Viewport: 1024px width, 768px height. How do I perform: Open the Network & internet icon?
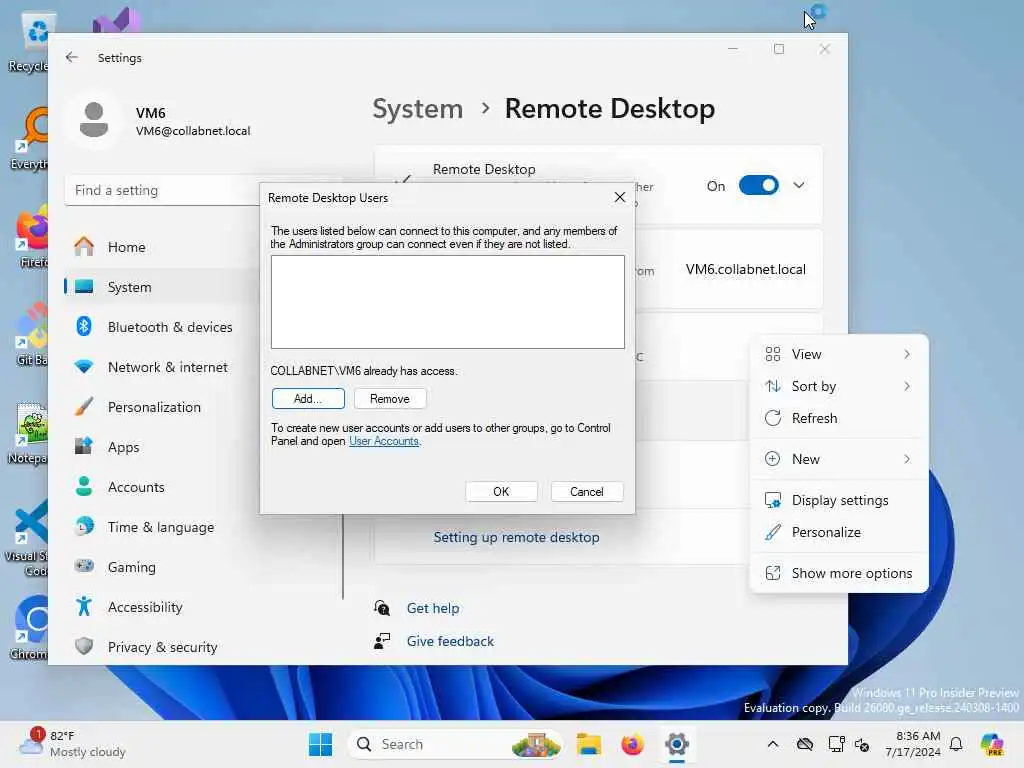(84, 367)
